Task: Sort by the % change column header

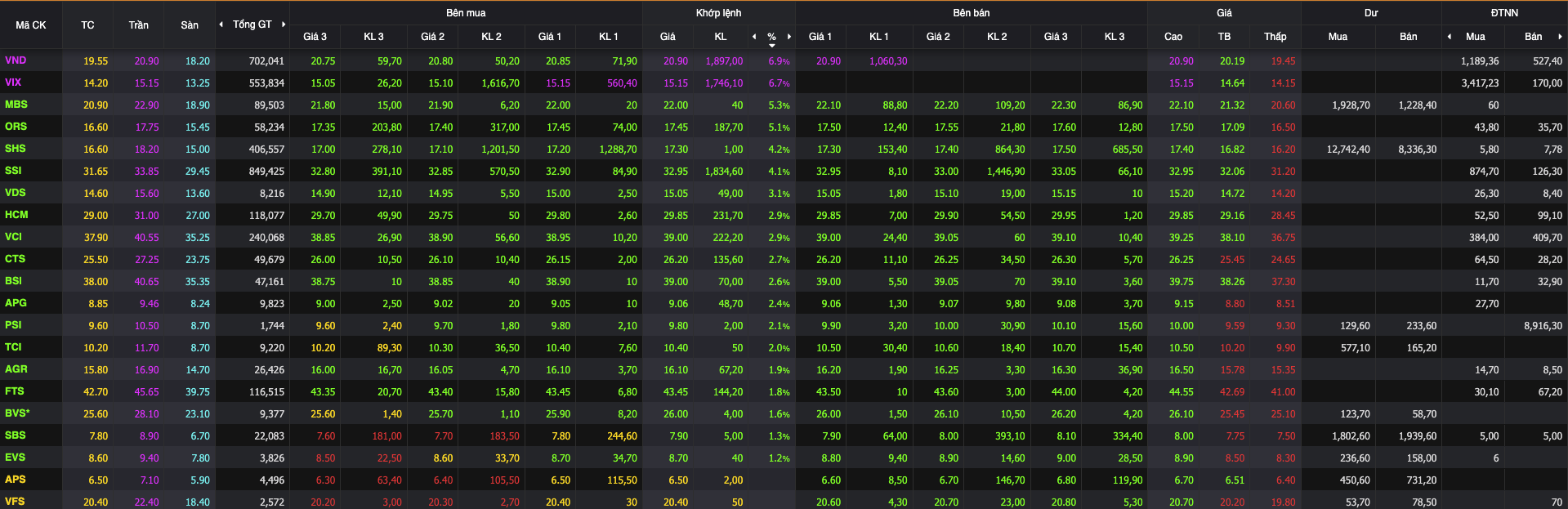Action: [771, 38]
